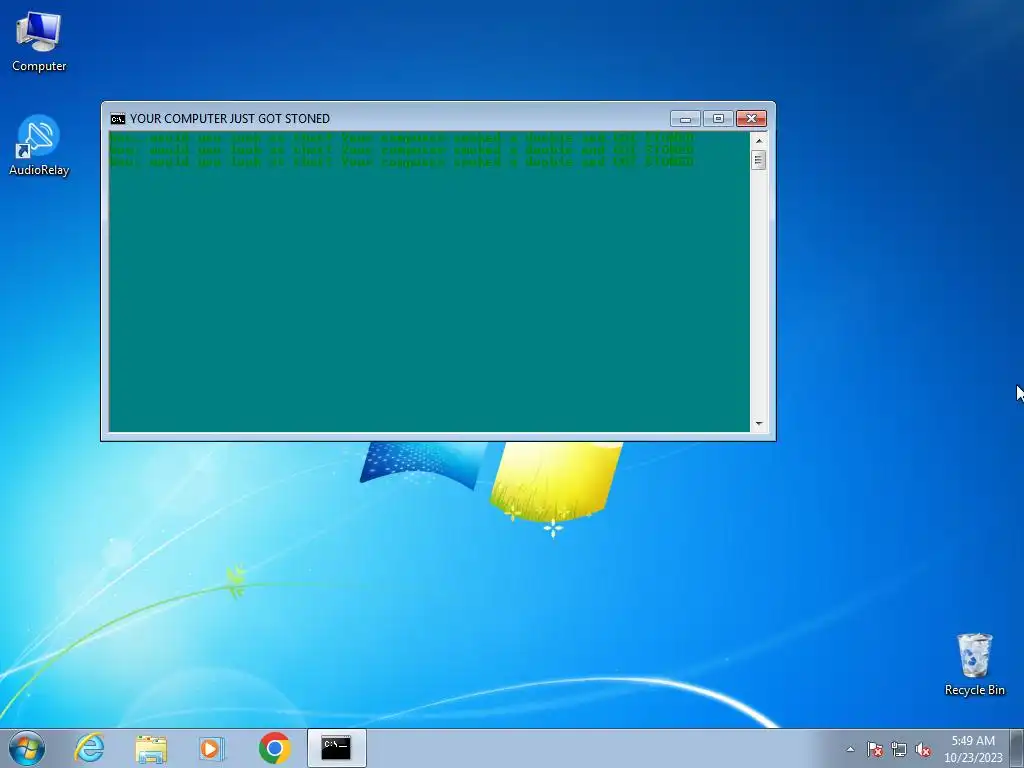Open the clock showing 5:49 AM
This screenshot has width=1024, height=768.
coord(973,748)
